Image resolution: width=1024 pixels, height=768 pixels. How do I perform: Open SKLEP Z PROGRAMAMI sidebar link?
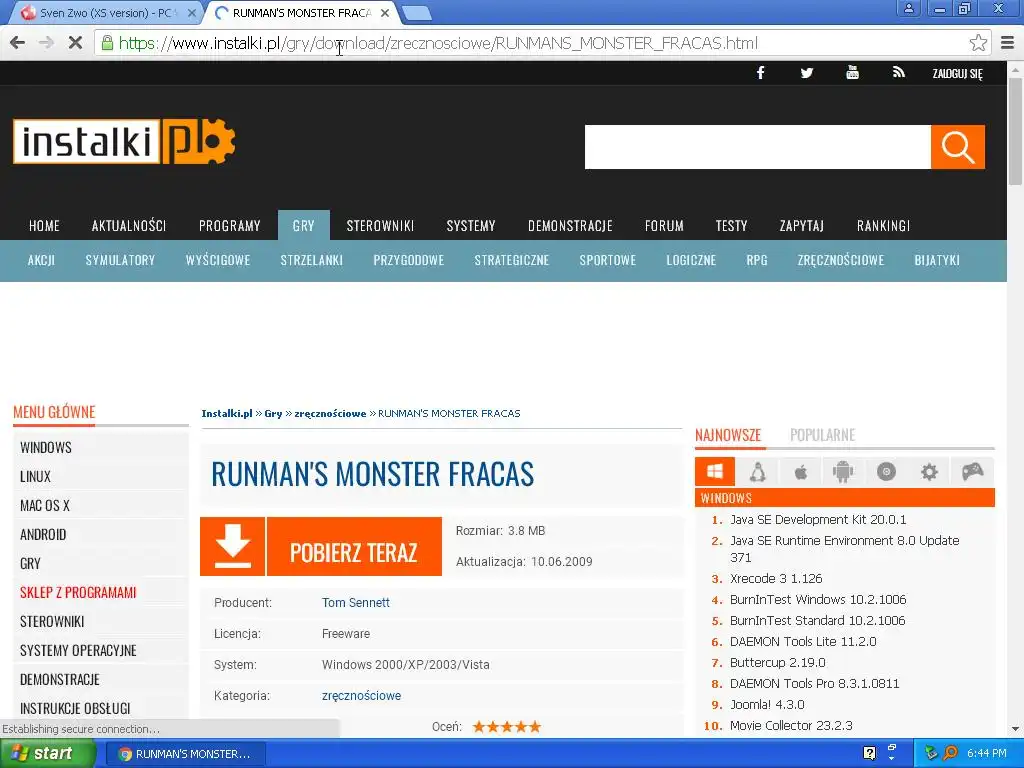tap(78, 592)
